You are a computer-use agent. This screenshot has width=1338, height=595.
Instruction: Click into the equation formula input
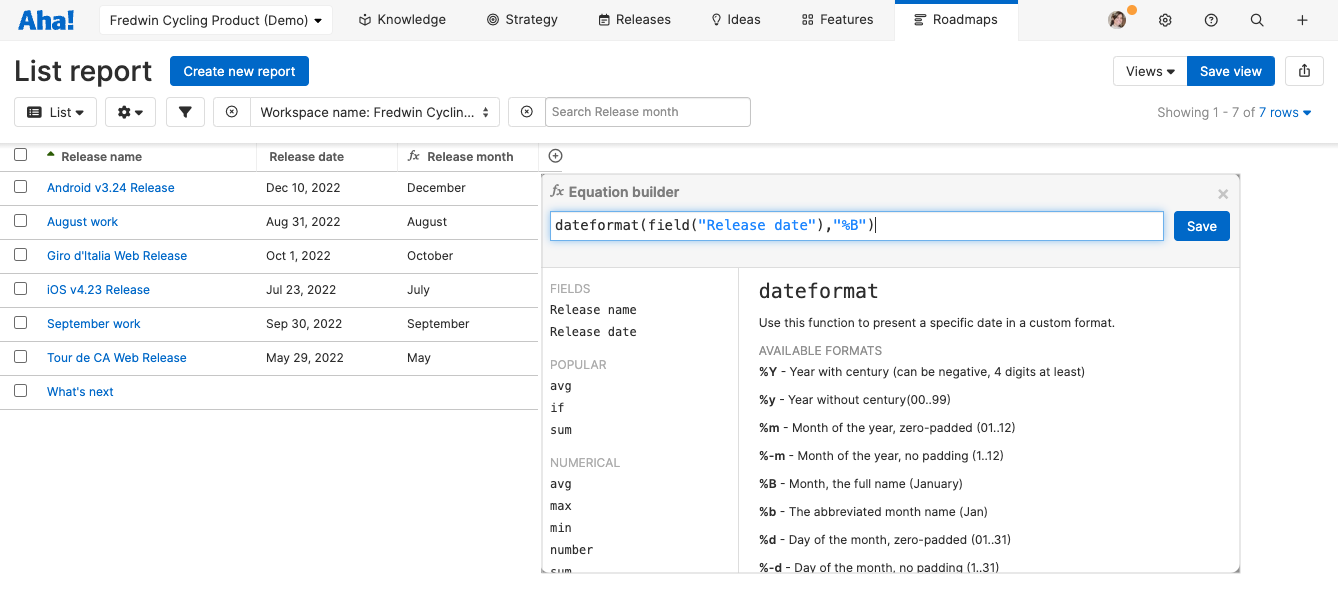[857, 226]
